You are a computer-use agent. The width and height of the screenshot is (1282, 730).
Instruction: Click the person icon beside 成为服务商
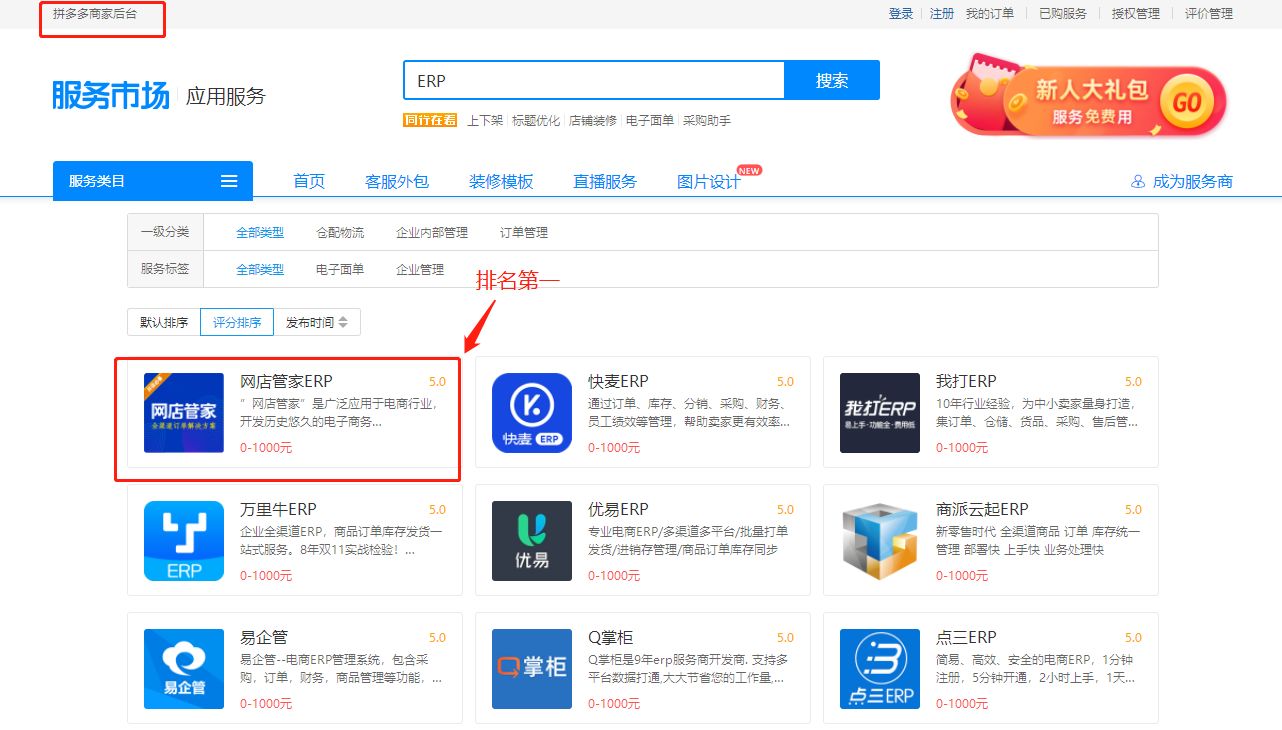(1138, 181)
